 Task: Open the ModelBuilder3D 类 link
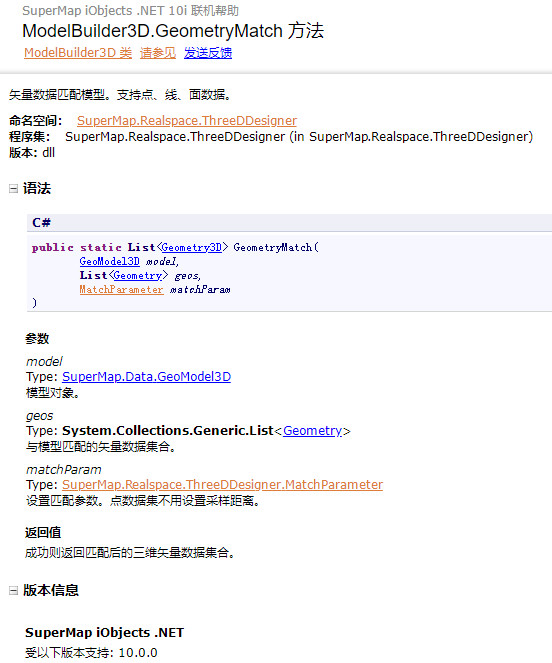(x=78, y=53)
